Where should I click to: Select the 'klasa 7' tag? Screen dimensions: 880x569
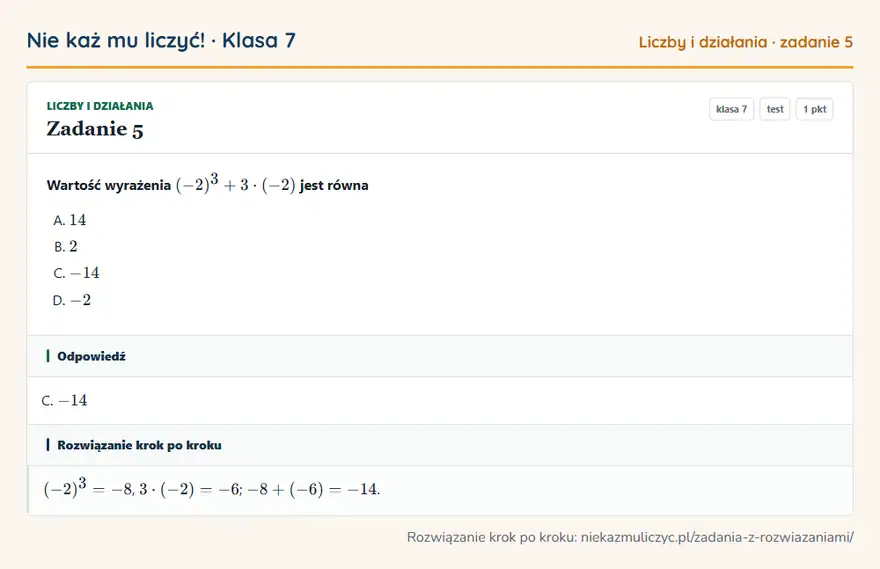(x=731, y=109)
